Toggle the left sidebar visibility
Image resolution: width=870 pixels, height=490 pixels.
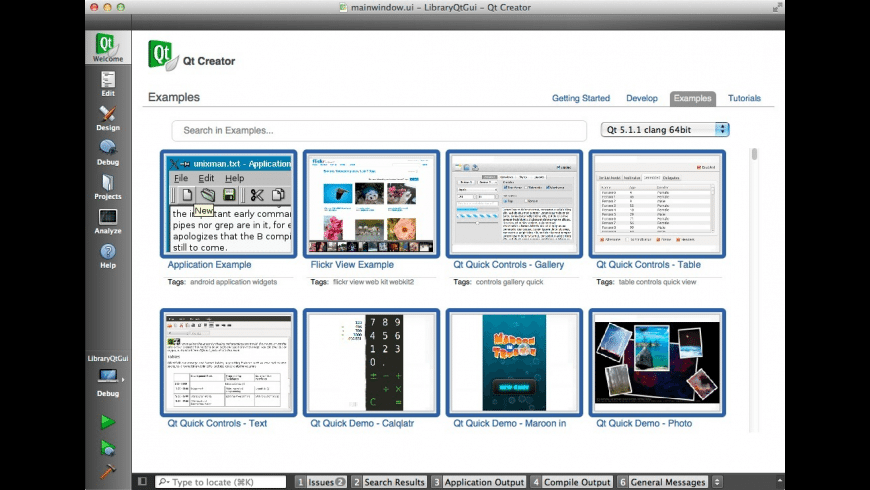click(142, 482)
